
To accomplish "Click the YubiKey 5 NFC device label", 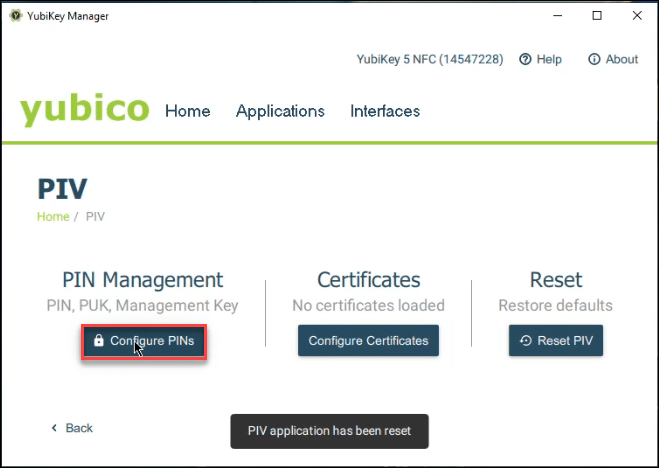I will (429, 60).
